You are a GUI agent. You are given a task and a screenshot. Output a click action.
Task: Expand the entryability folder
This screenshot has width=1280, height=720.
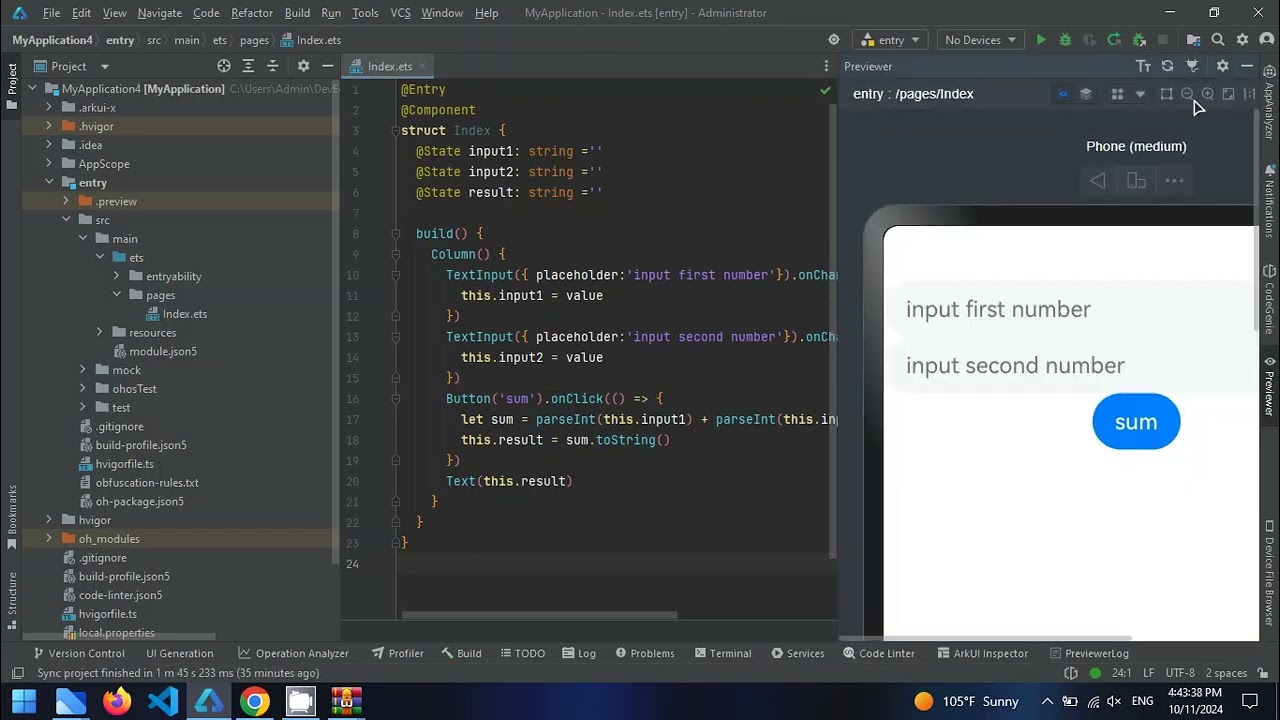[116, 276]
